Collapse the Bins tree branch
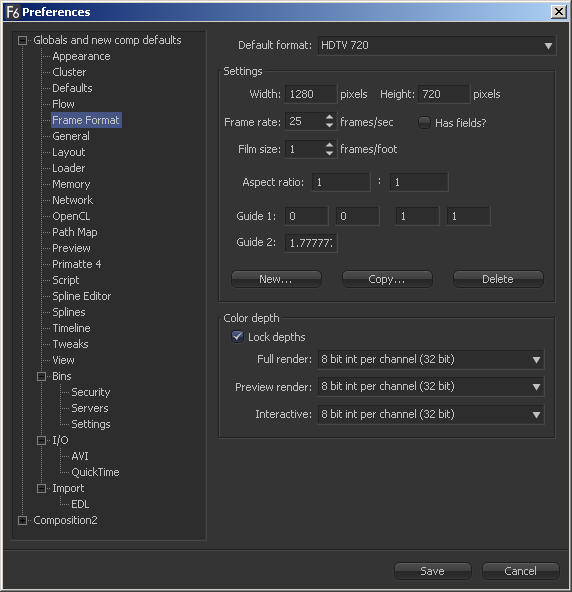The image size is (572, 592). click(42, 376)
